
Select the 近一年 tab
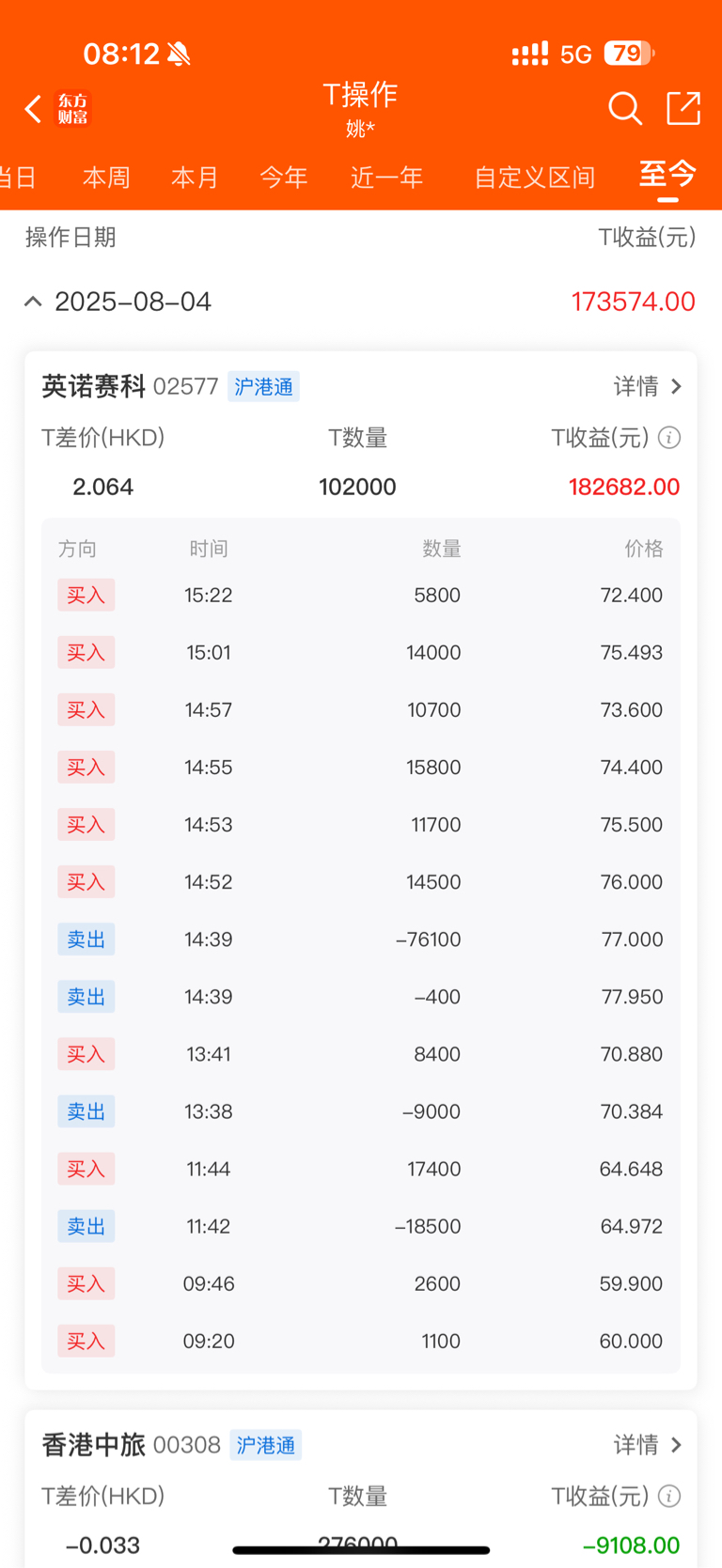point(386,178)
